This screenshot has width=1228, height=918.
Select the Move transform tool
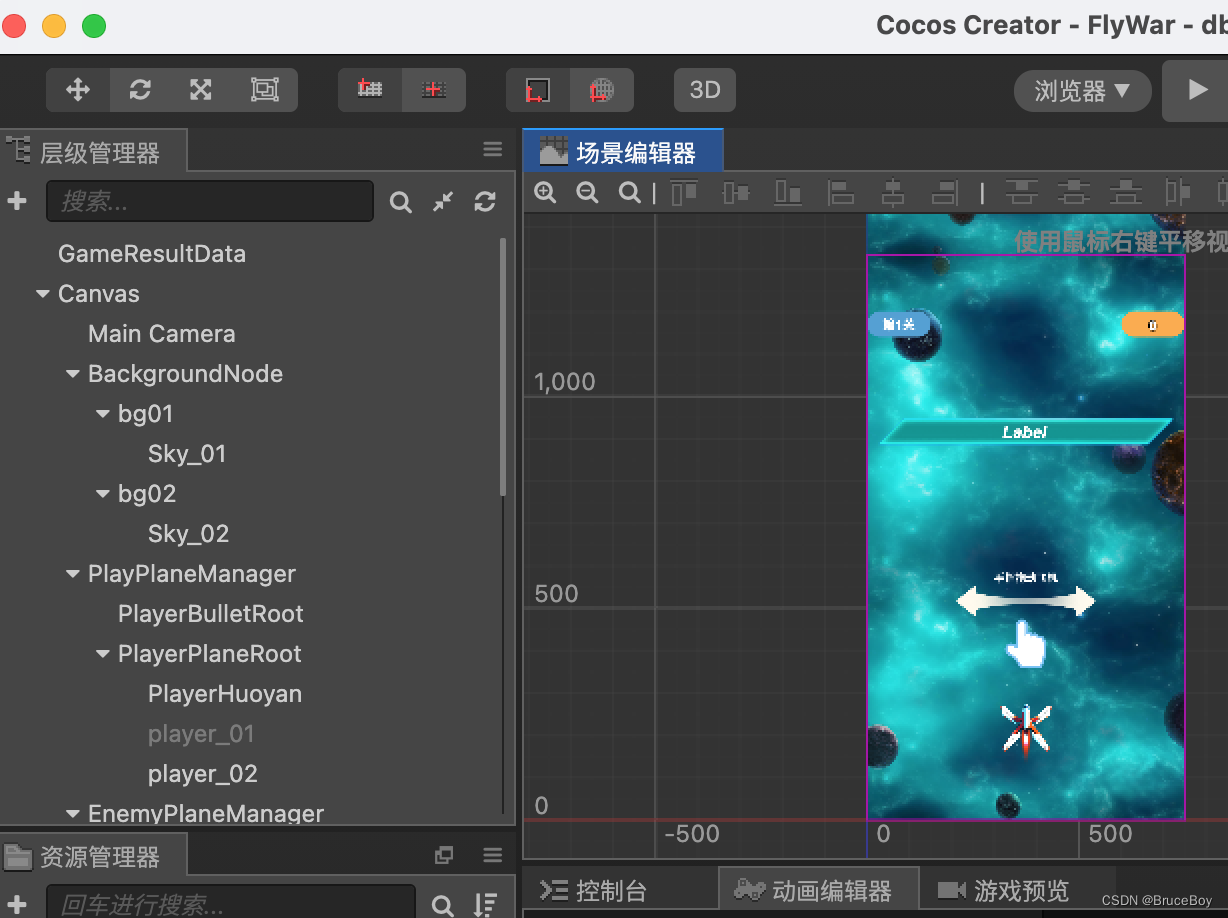click(x=77, y=90)
